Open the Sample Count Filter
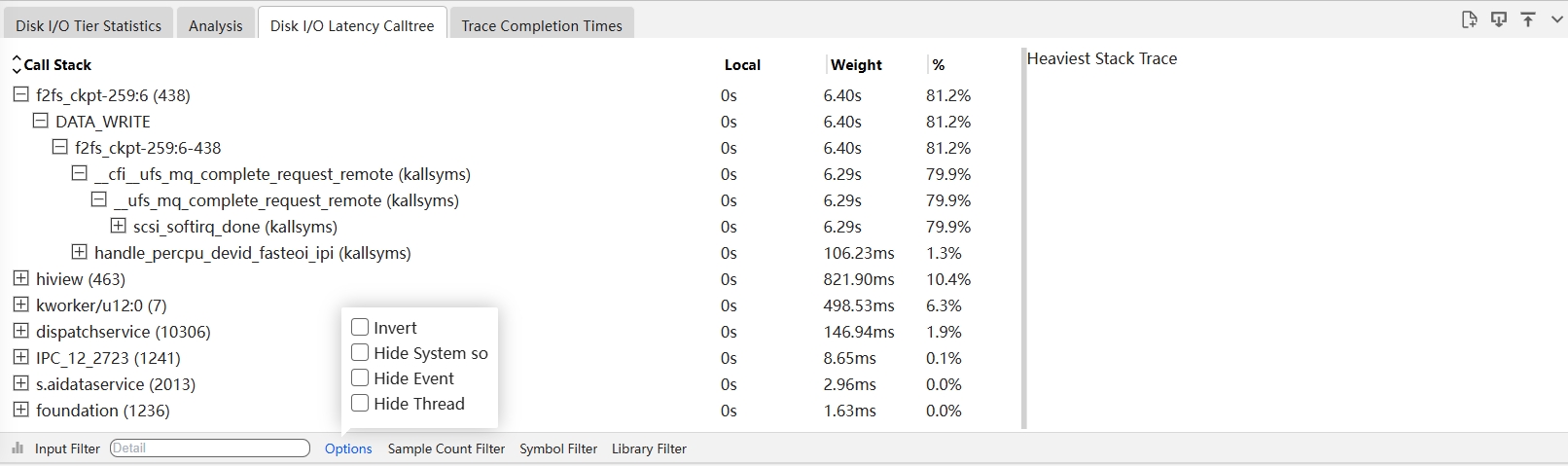 tap(446, 448)
